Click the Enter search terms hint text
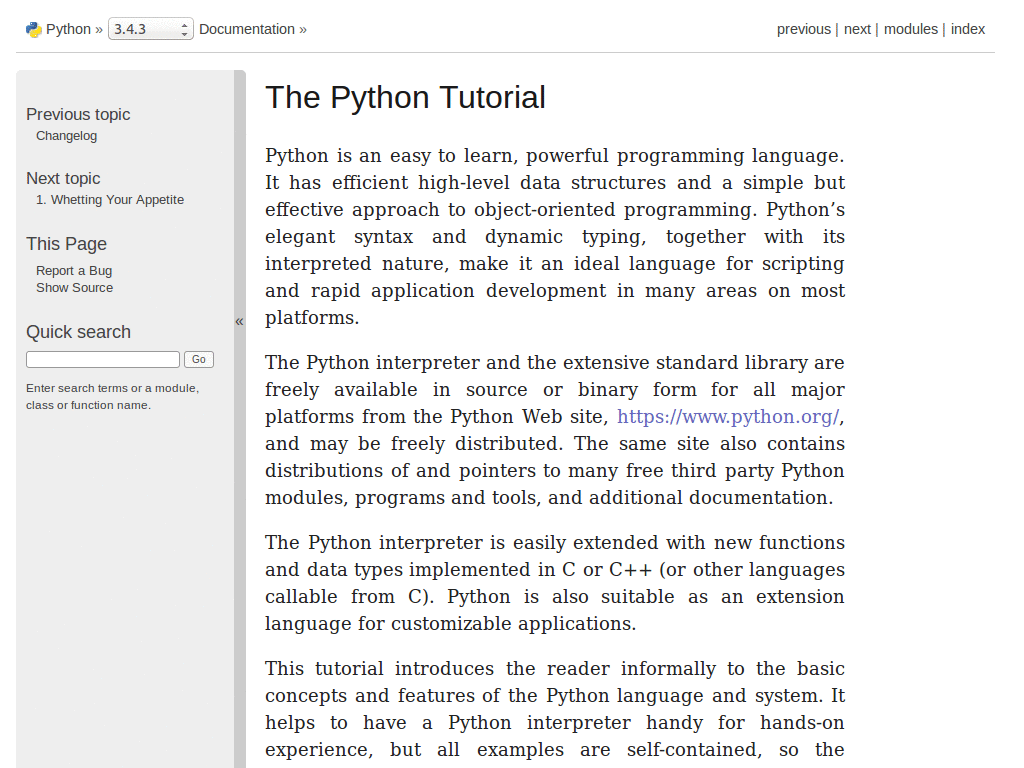 coord(112,396)
